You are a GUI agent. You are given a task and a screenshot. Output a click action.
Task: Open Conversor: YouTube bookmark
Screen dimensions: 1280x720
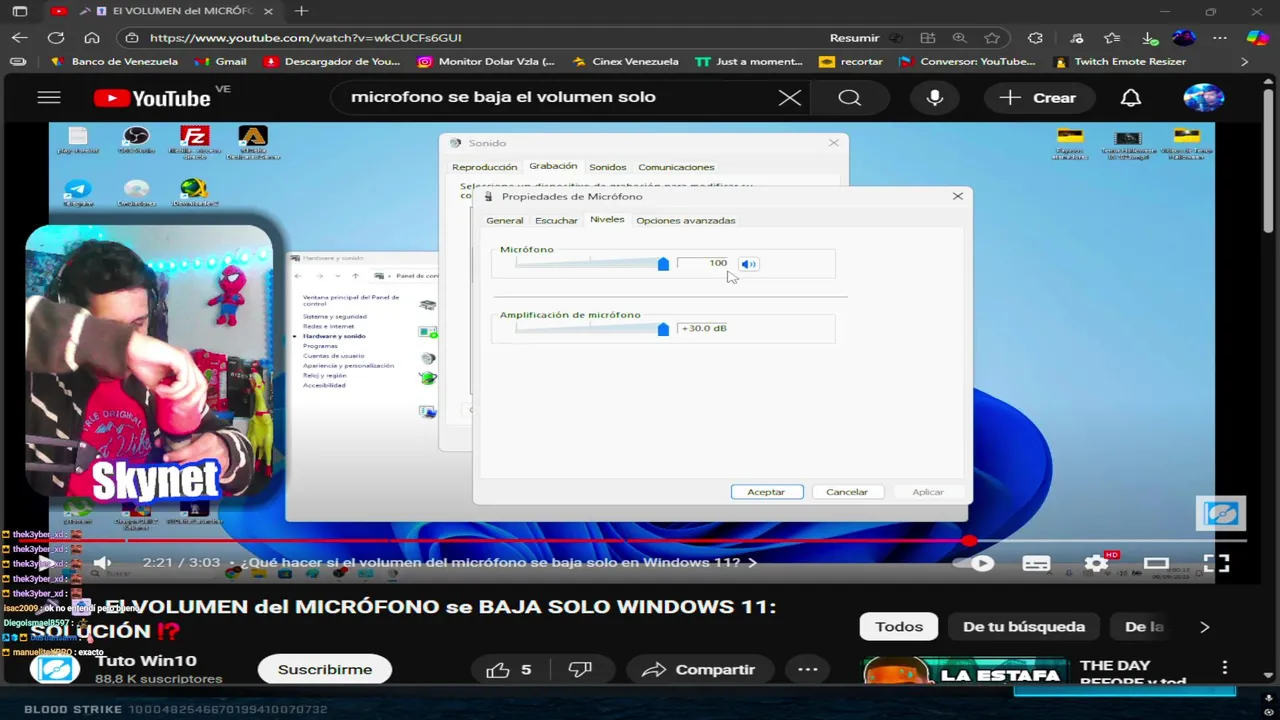tap(967, 61)
